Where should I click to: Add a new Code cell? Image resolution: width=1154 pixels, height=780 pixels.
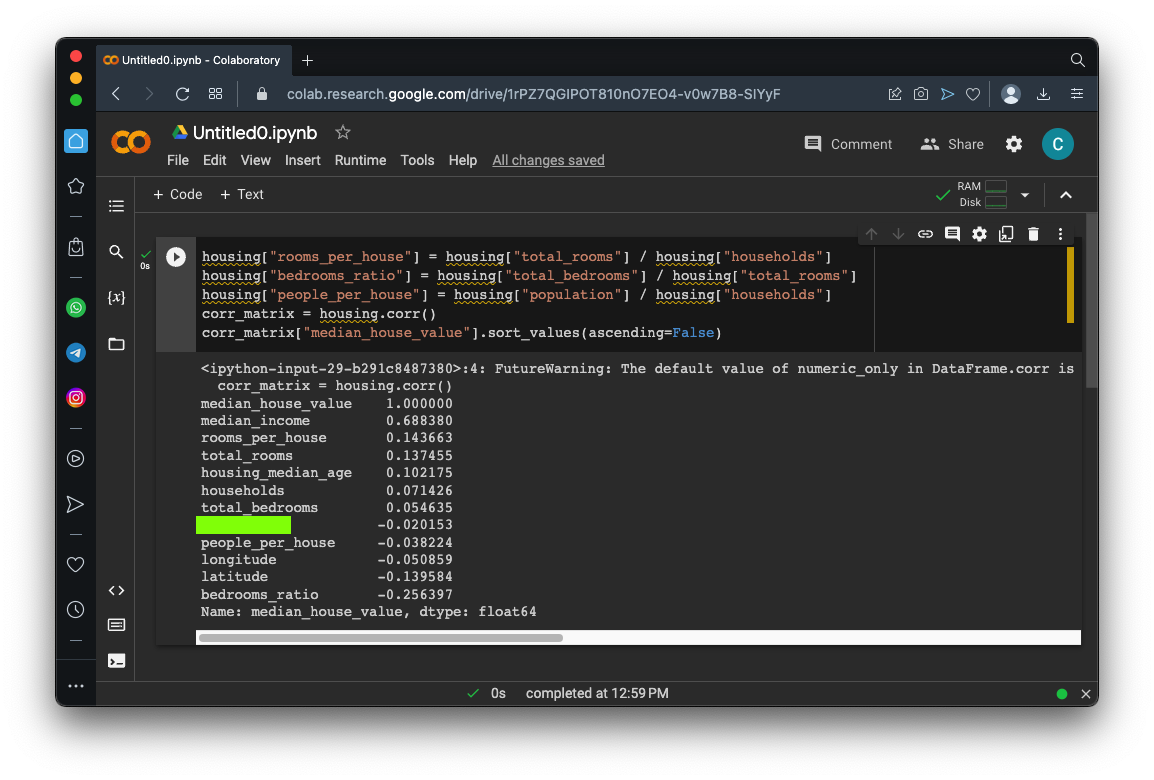[177, 194]
